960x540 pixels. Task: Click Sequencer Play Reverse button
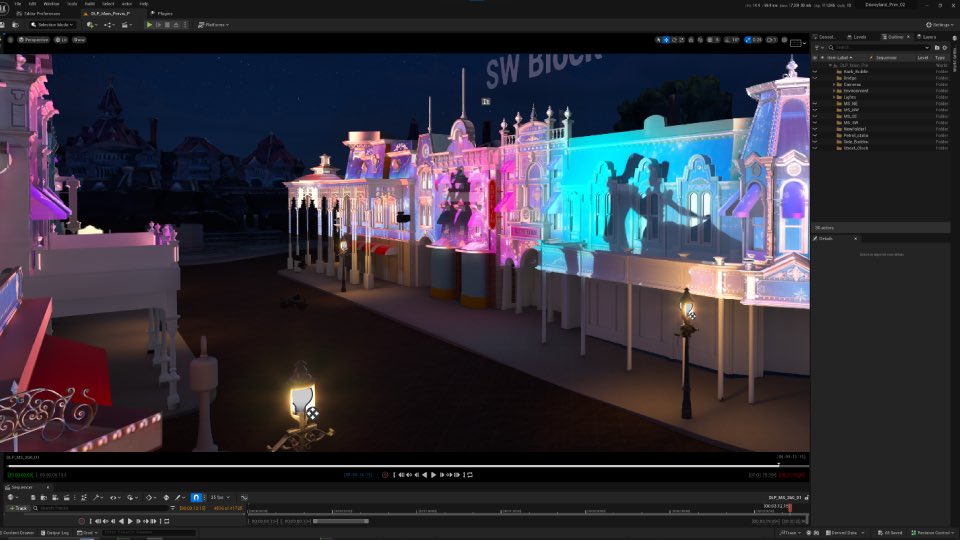[x=121, y=522]
